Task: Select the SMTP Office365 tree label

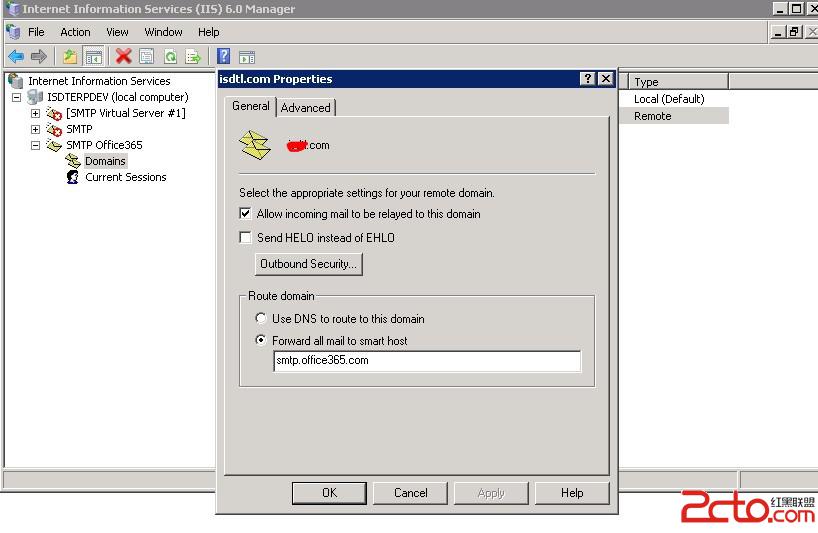Action: pyautogui.click(x=104, y=145)
